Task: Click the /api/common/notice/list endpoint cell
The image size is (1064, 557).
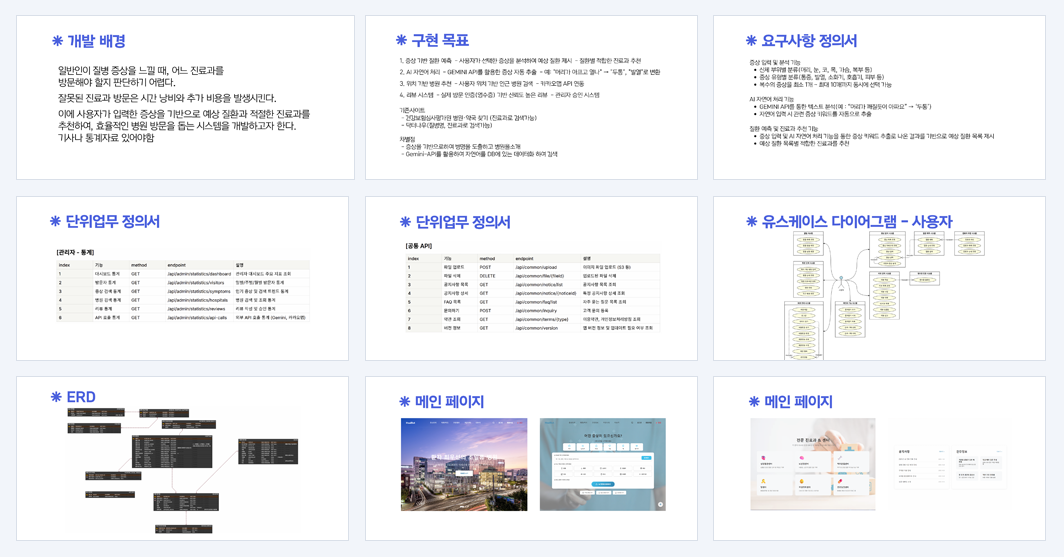Action: [539, 285]
